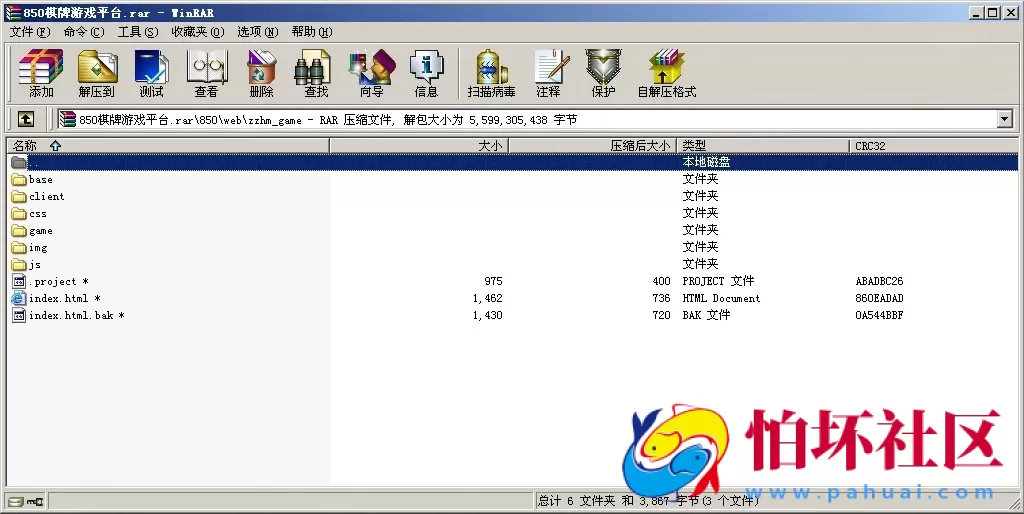Open the View (查看) toolbar icon
The image size is (1024, 514).
[x=206, y=73]
